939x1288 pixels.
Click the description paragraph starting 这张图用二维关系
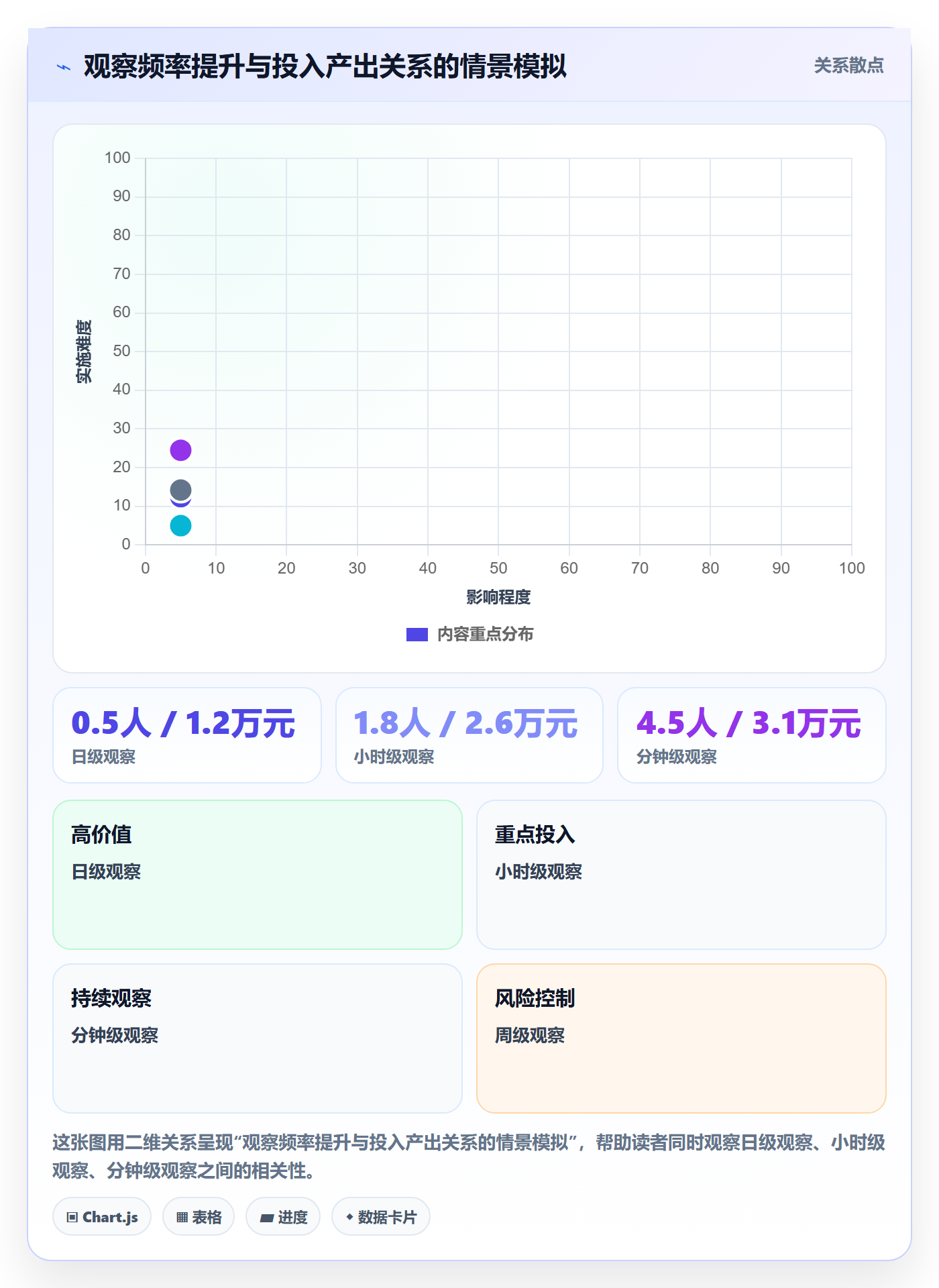coord(469,1157)
